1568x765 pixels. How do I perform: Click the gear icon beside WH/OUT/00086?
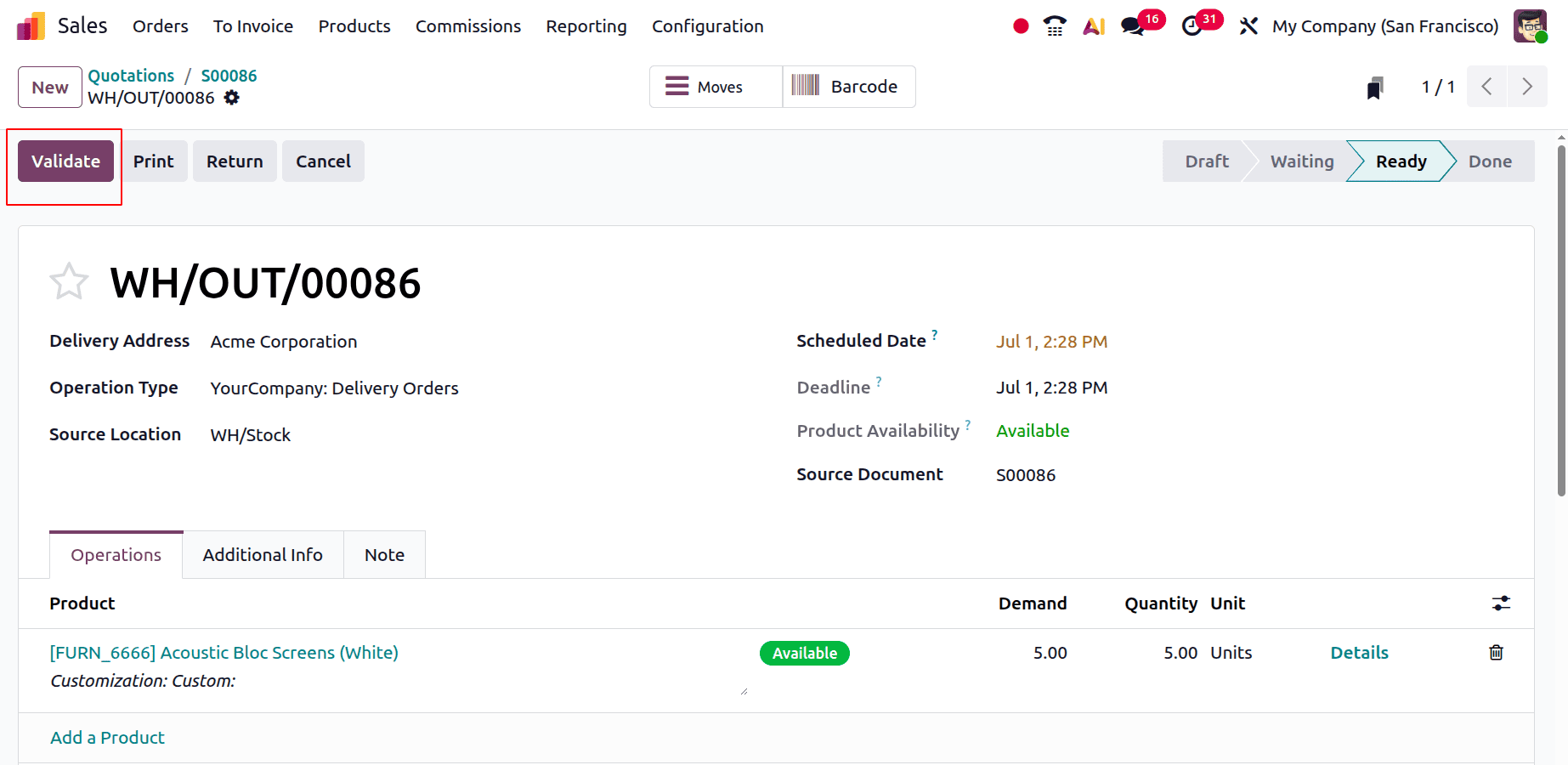point(231,98)
